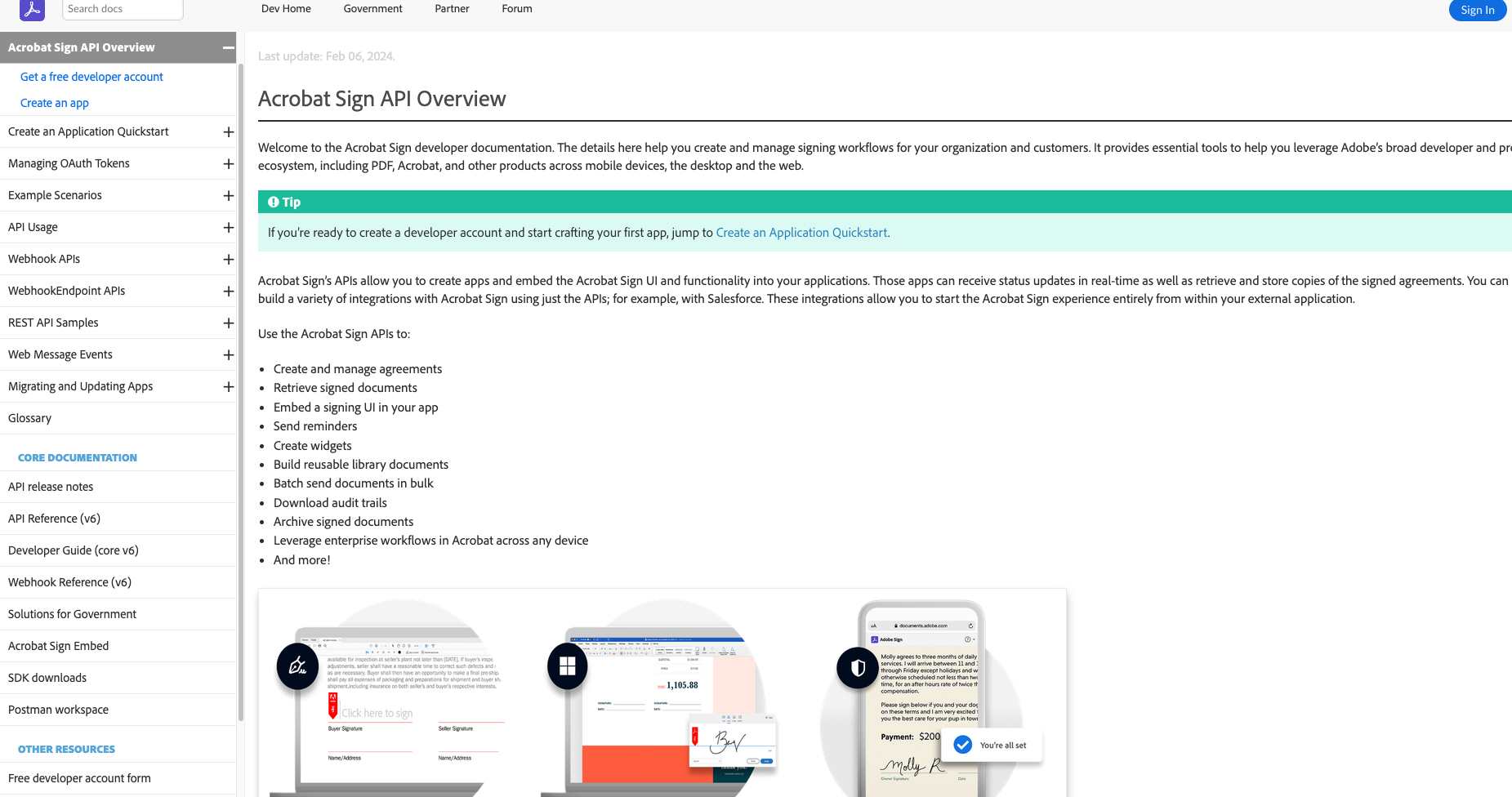Screen dimensions: 1512x797
Task: Click the shield security circle icon
Action: point(858,668)
